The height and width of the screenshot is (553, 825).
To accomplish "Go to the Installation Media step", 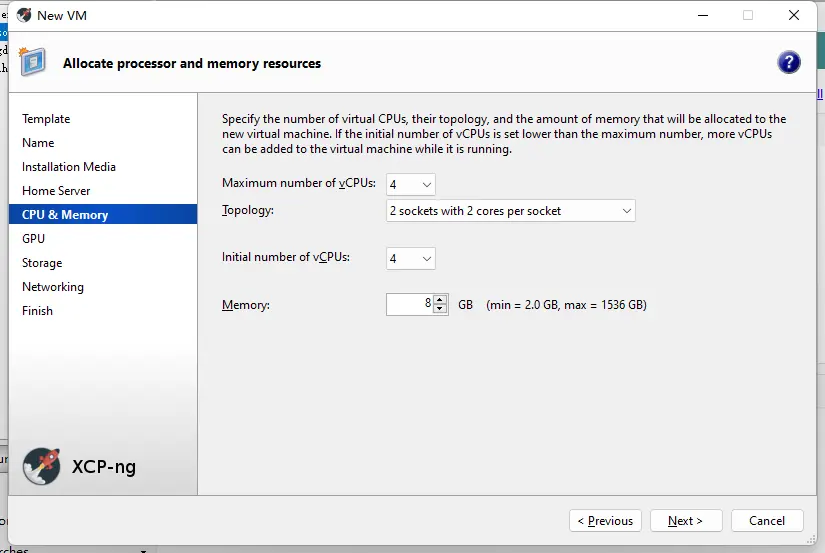I will pos(68,167).
